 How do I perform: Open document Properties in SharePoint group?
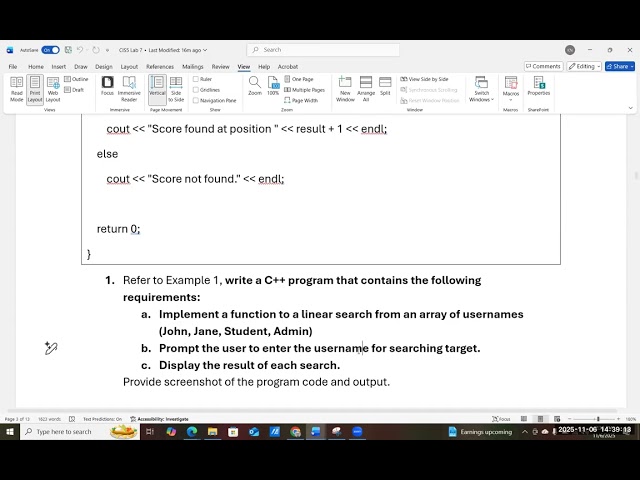coord(538,86)
